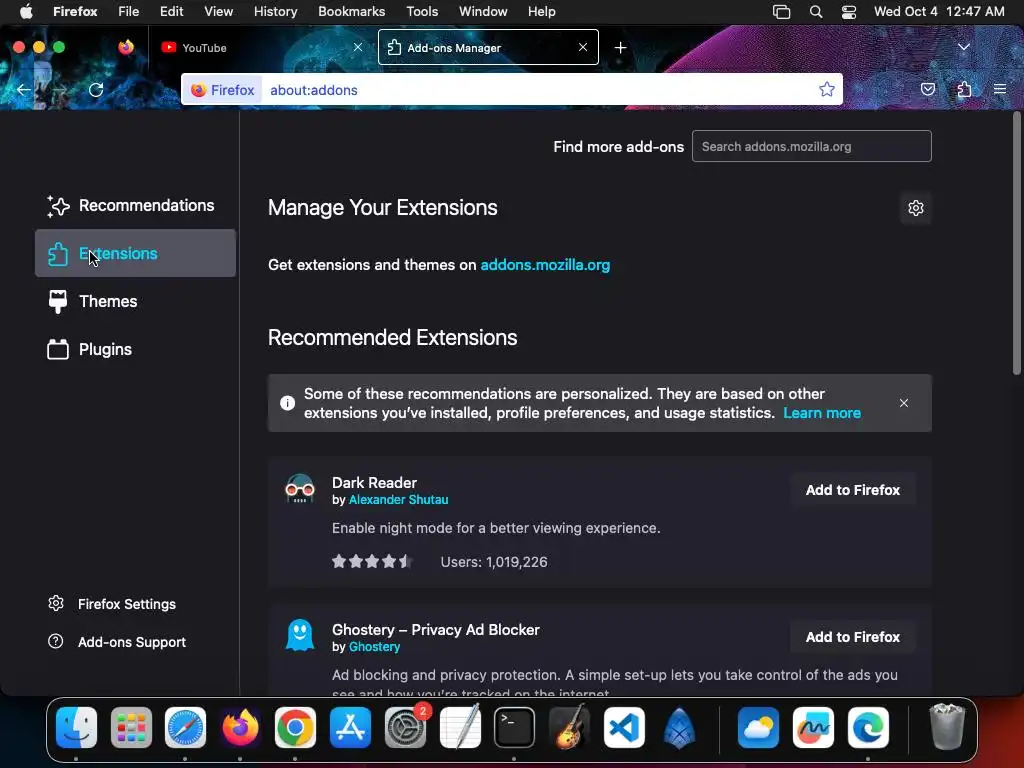Image resolution: width=1024 pixels, height=768 pixels.
Task: Open App Store from the Dock
Action: pos(350,728)
